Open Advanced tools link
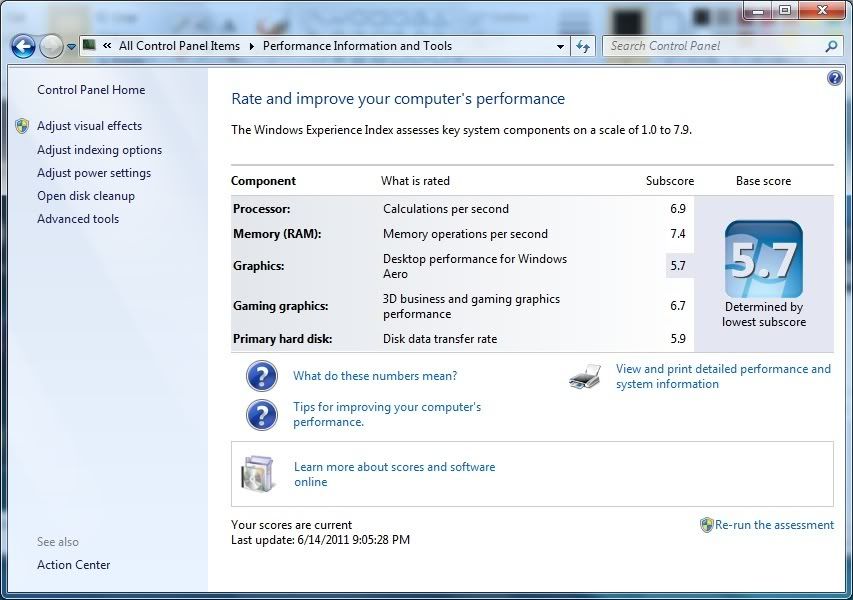 [x=78, y=219]
